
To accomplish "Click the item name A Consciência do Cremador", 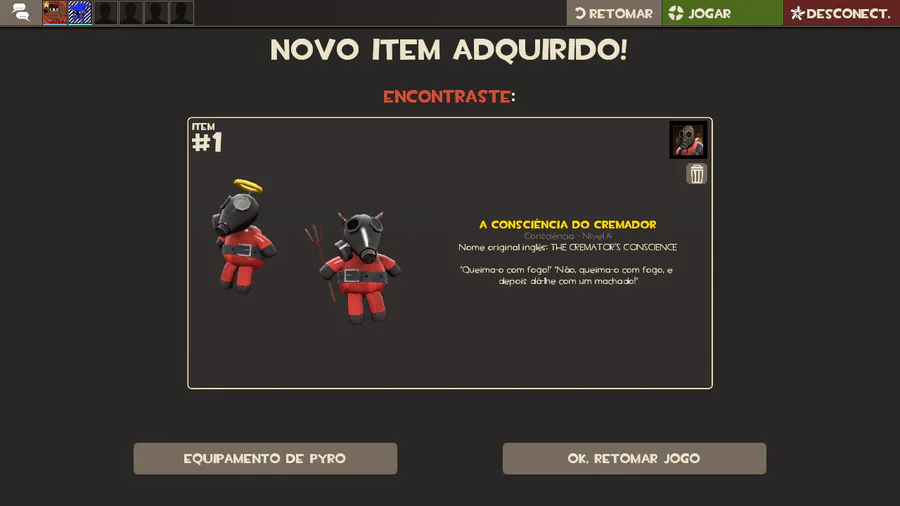I will click(568, 224).
